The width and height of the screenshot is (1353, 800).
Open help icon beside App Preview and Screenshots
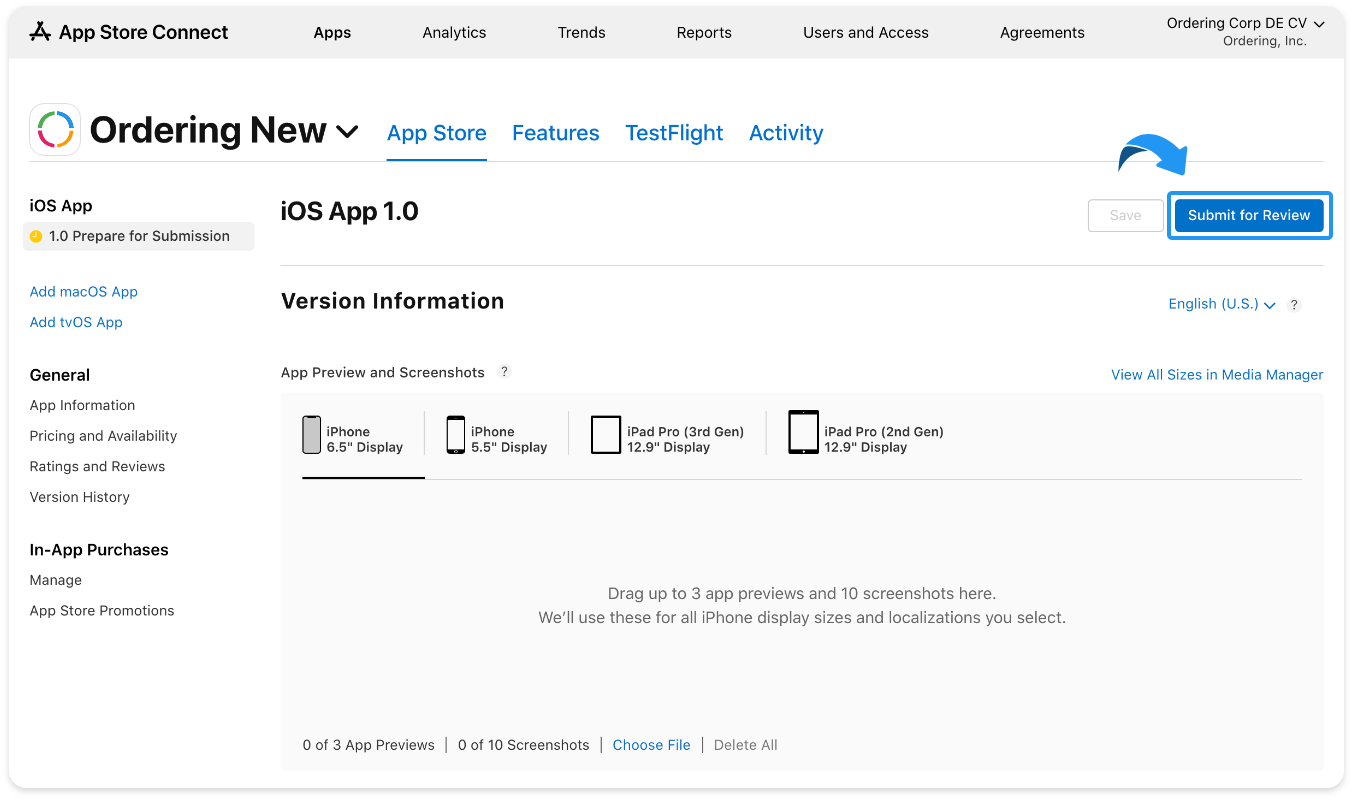(x=505, y=372)
